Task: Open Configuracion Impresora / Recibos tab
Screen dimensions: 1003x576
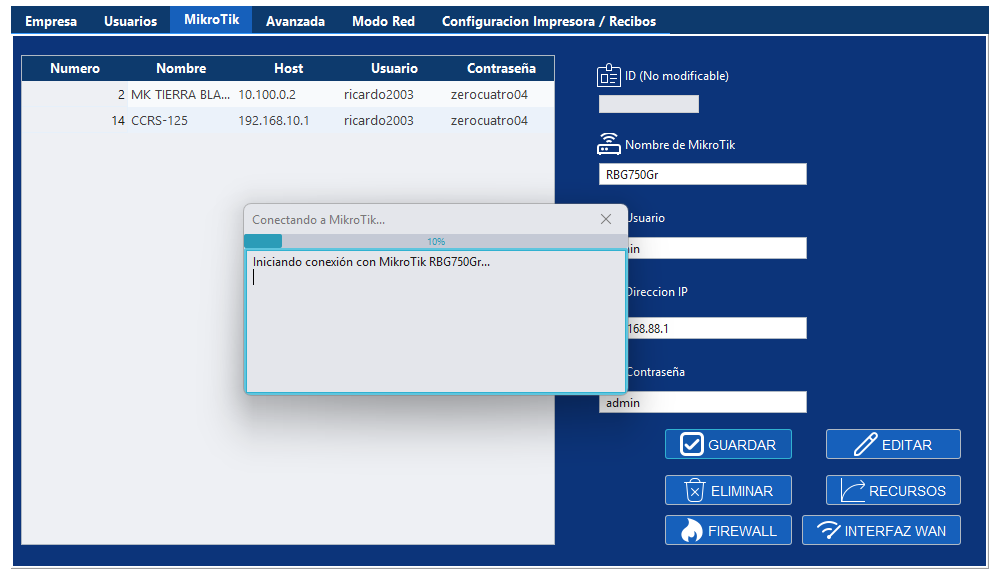Action: 549,21
